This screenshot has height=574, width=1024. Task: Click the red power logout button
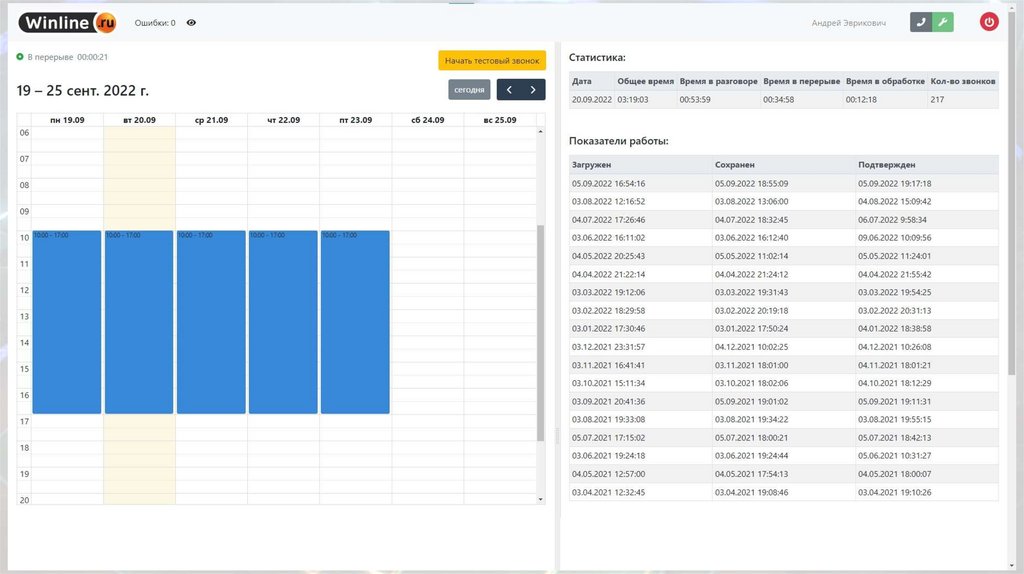point(989,22)
